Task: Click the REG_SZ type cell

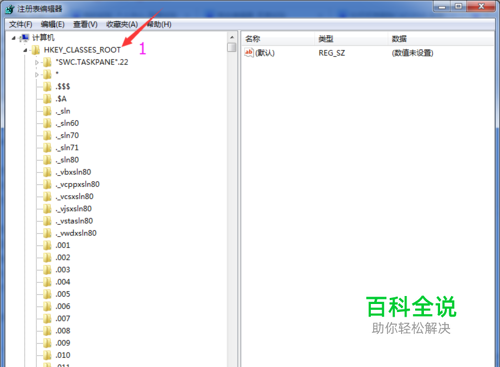Action: (332, 53)
